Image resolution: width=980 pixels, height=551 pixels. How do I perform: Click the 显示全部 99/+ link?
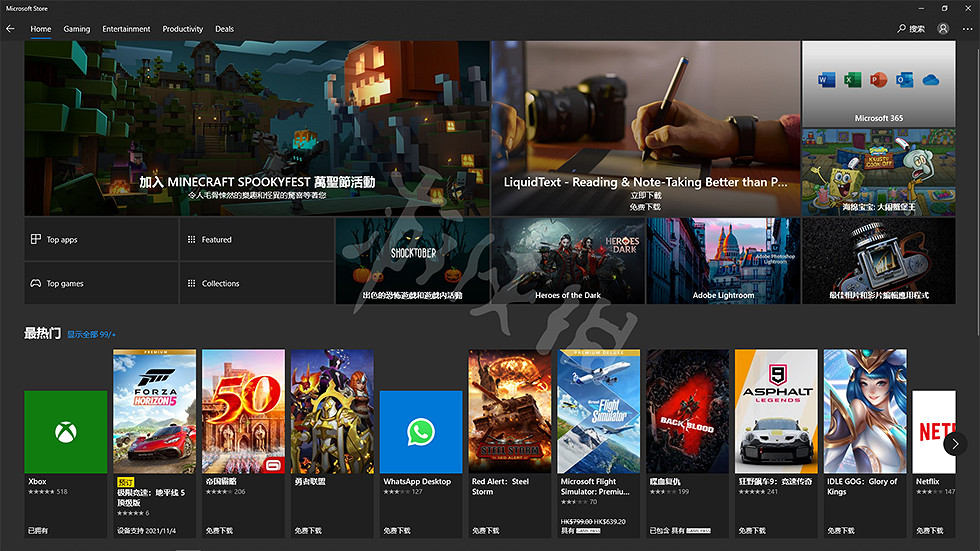[91, 334]
